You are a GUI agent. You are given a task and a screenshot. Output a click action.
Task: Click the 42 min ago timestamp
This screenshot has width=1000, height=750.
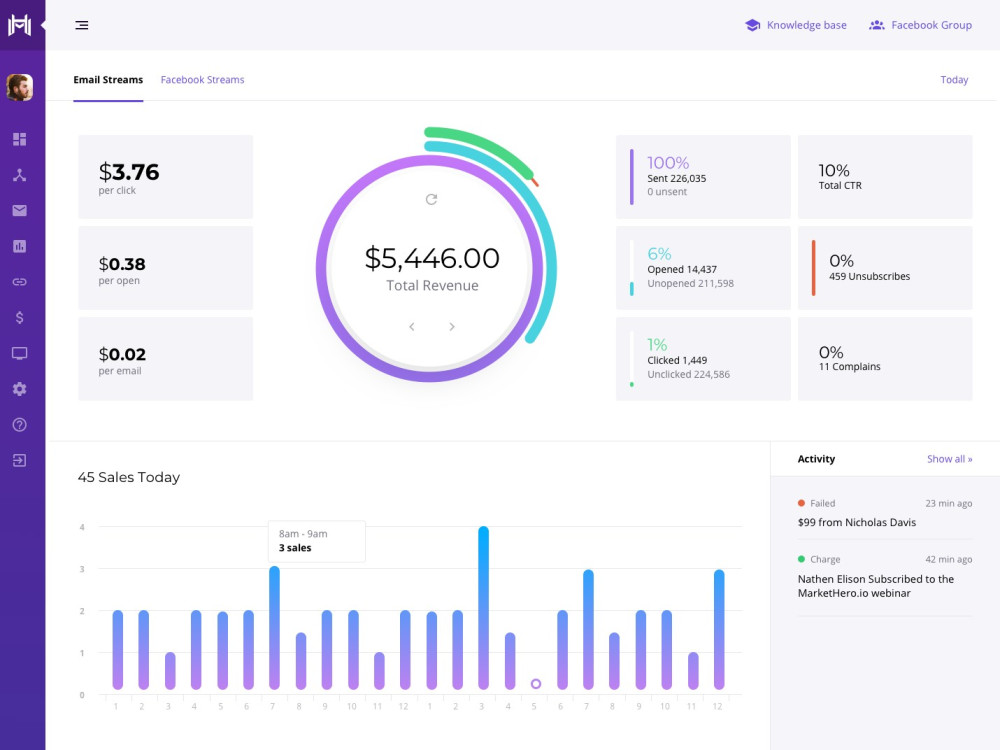pyautogui.click(x=949, y=559)
